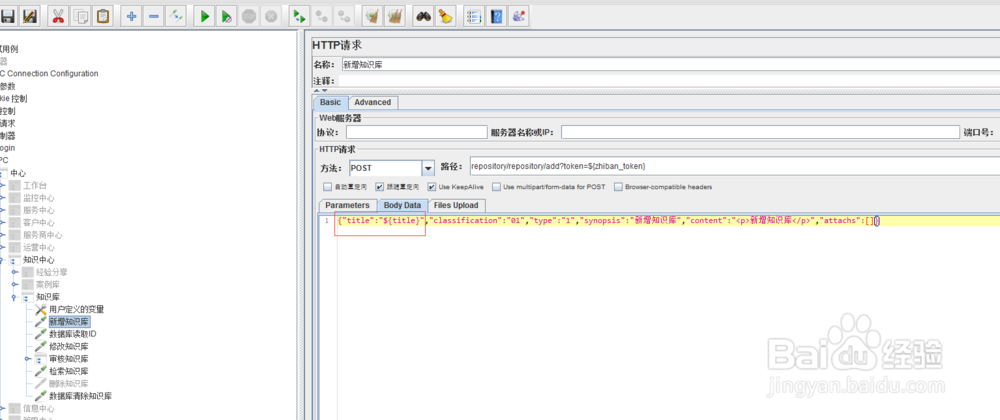Save the test plan with floppy icon
1000x420 pixels.
click(x=8, y=17)
